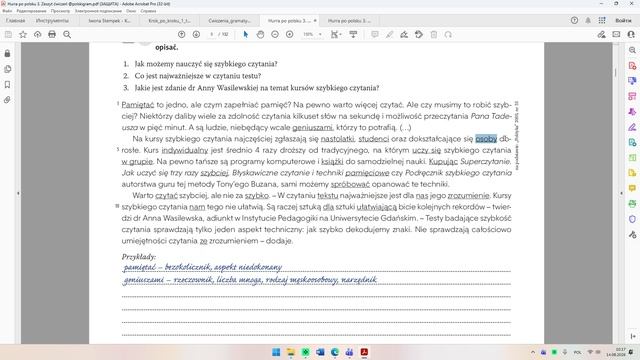Click the Войти sign-in button
Screen dimensions: 640x360
pyautogui.click(x=623, y=20)
